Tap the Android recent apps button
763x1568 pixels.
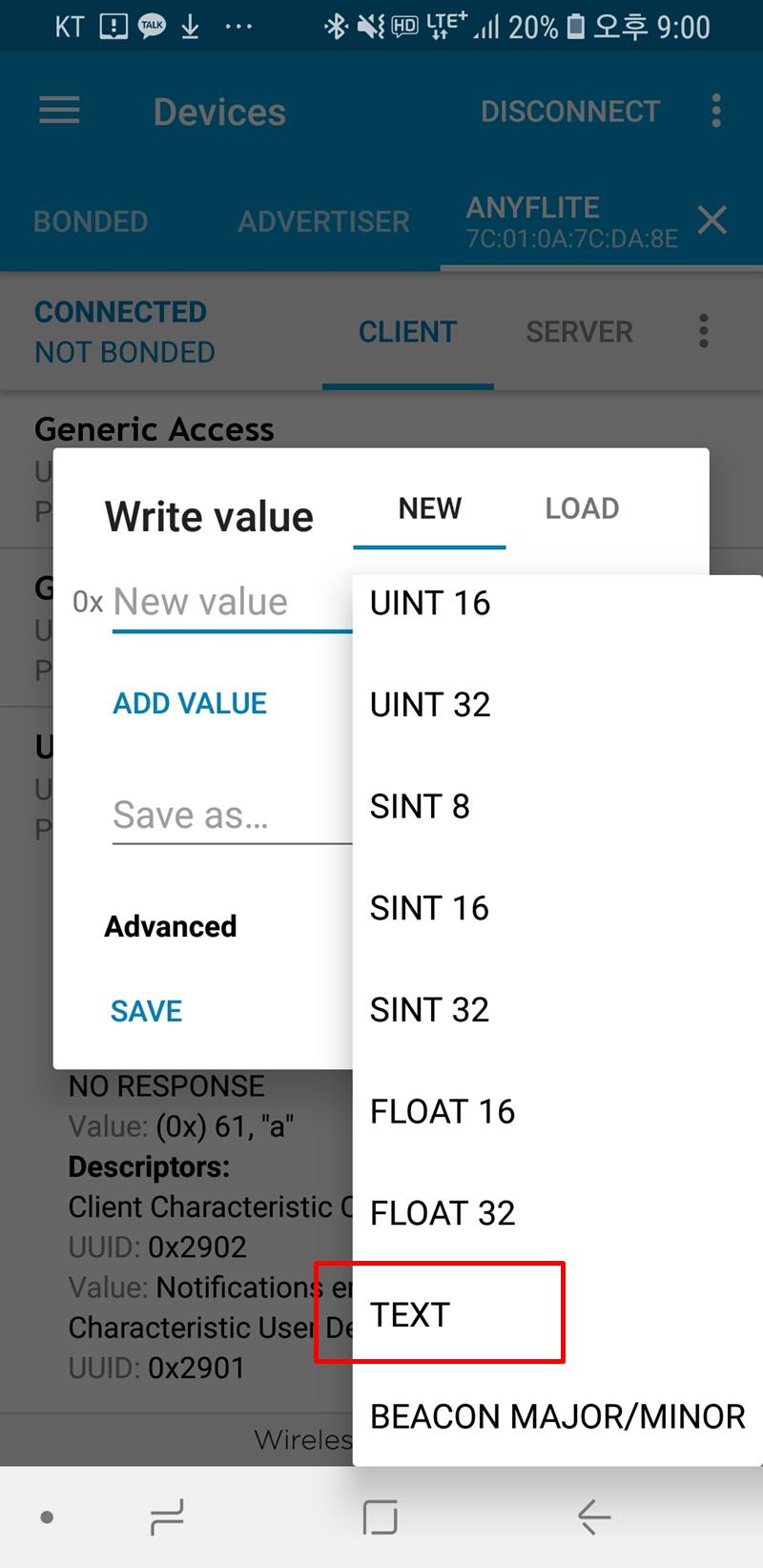pyautogui.click(x=167, y=1516)
